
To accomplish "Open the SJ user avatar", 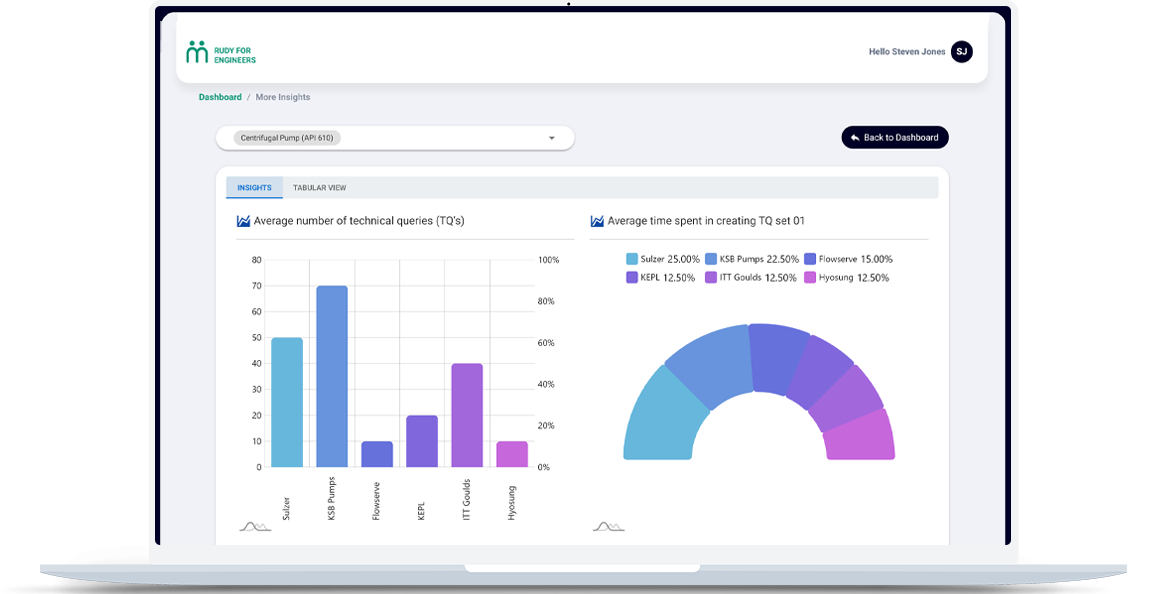I will click(961, 52).
